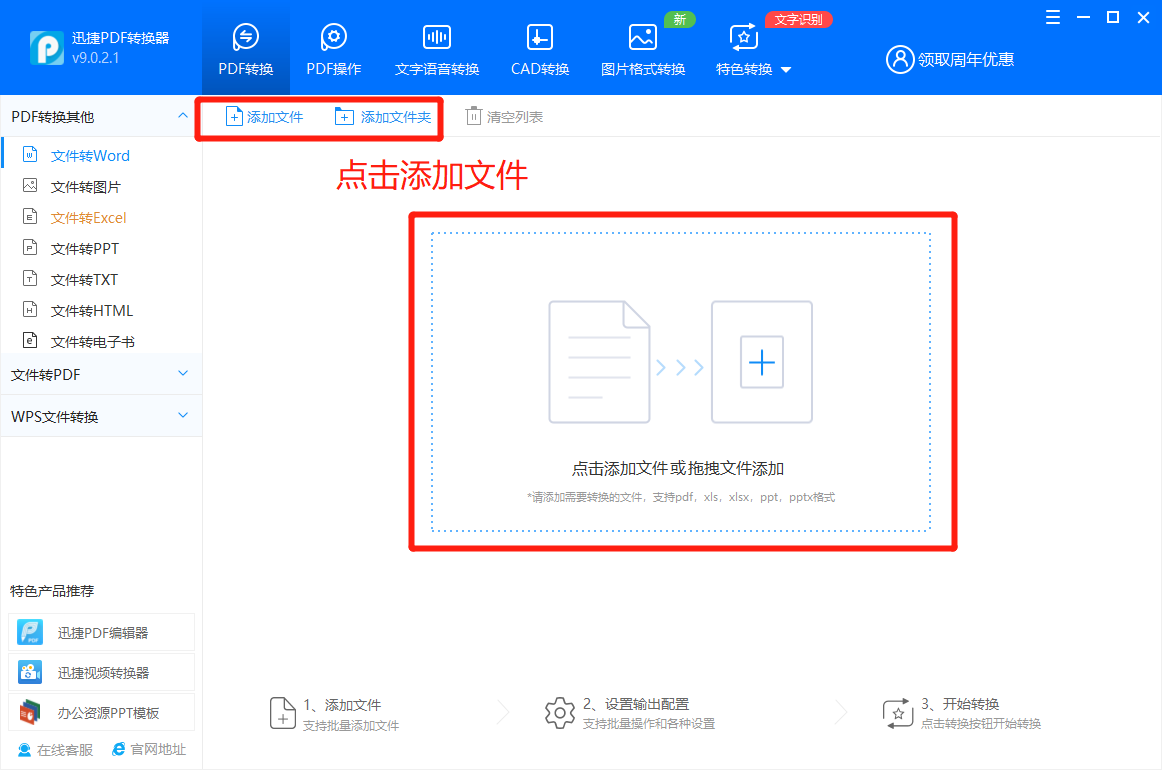The width and height of the screenshot is (1162, 770).
Task: Click the 清空列表 trash button
Action: tap(505, 116)
